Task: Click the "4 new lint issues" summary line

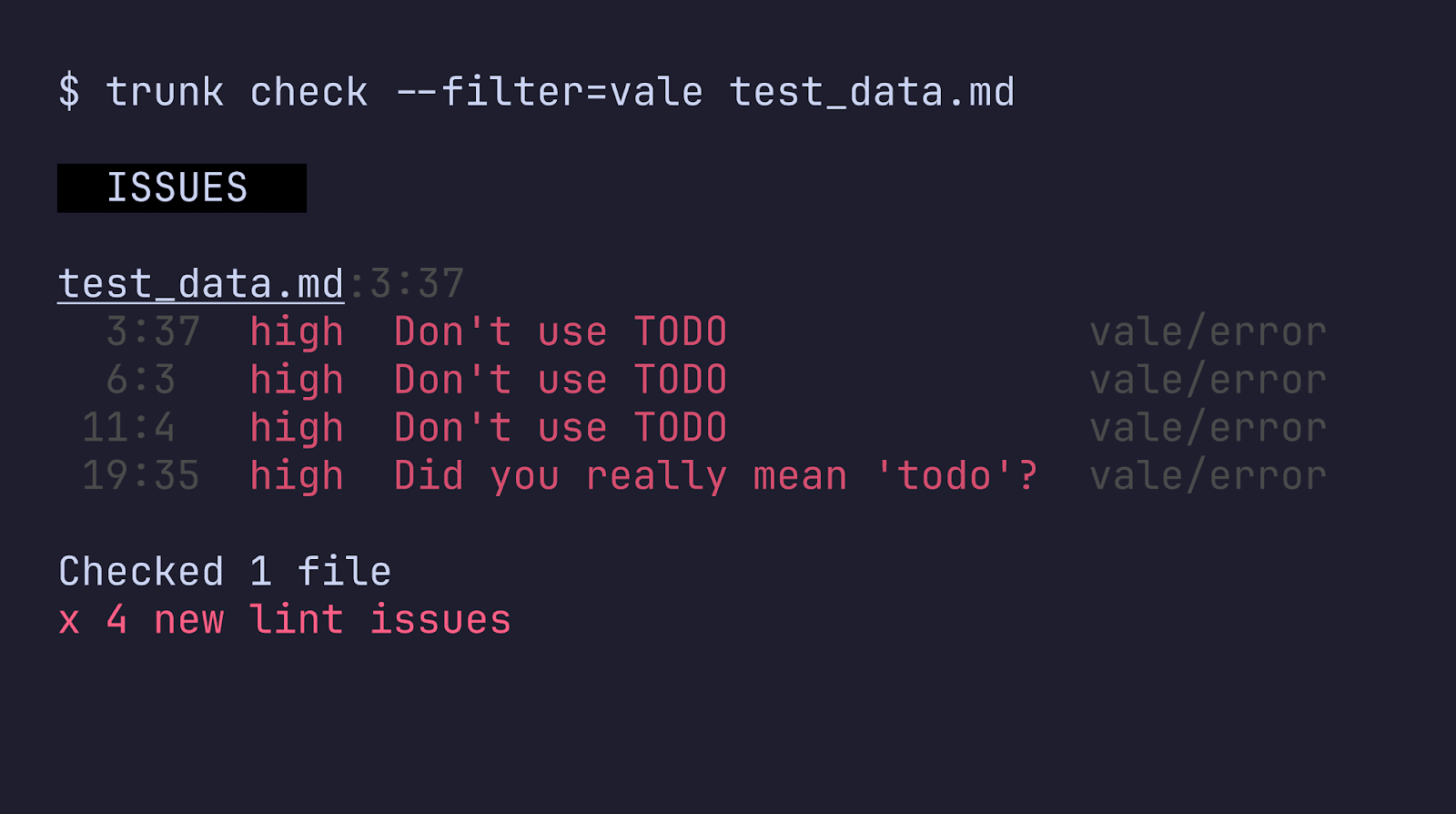Action: tap(308, 620)
